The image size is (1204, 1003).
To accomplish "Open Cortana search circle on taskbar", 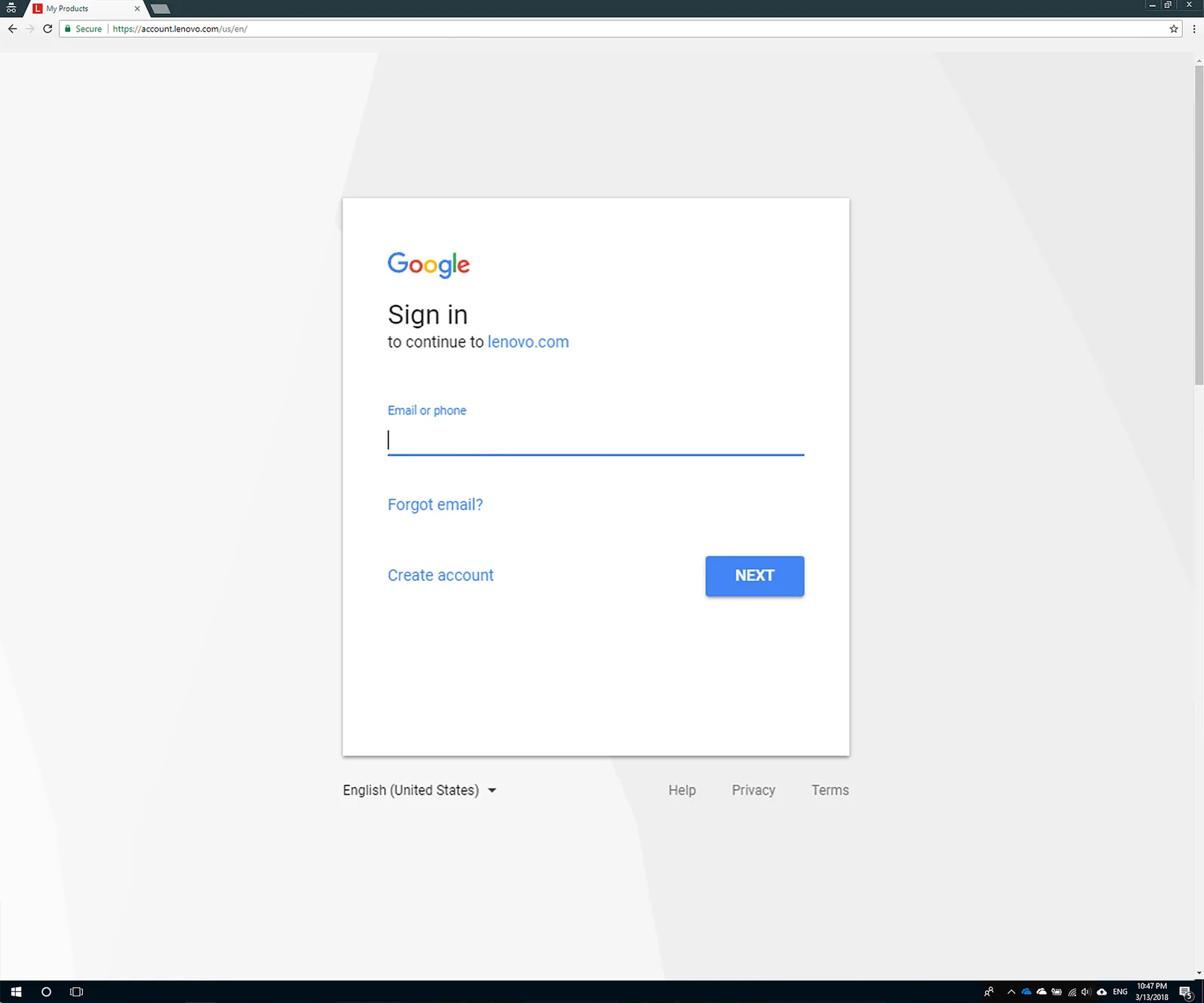I will [46, 992].
